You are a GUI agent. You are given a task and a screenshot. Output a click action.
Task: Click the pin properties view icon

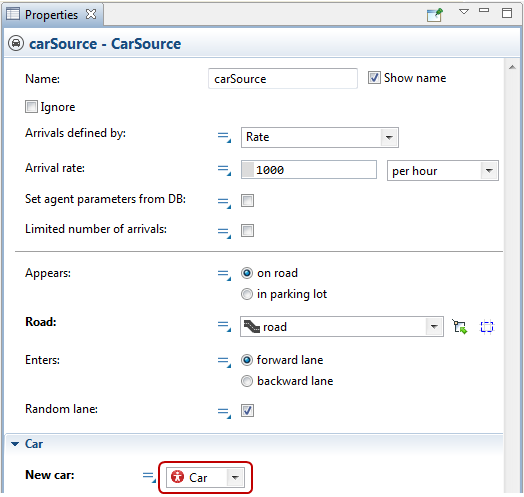coord(434,15)
